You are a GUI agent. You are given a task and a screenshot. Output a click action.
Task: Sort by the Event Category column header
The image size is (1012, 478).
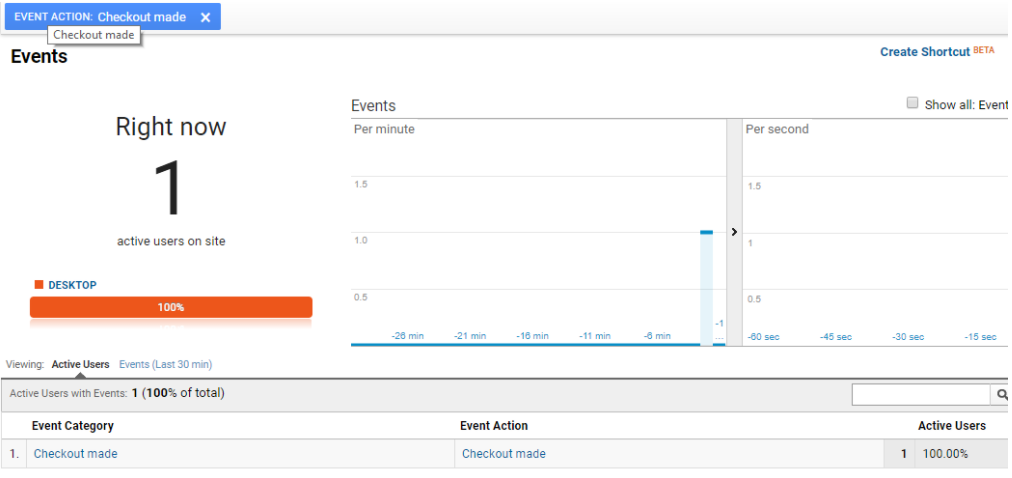[72, 426]
